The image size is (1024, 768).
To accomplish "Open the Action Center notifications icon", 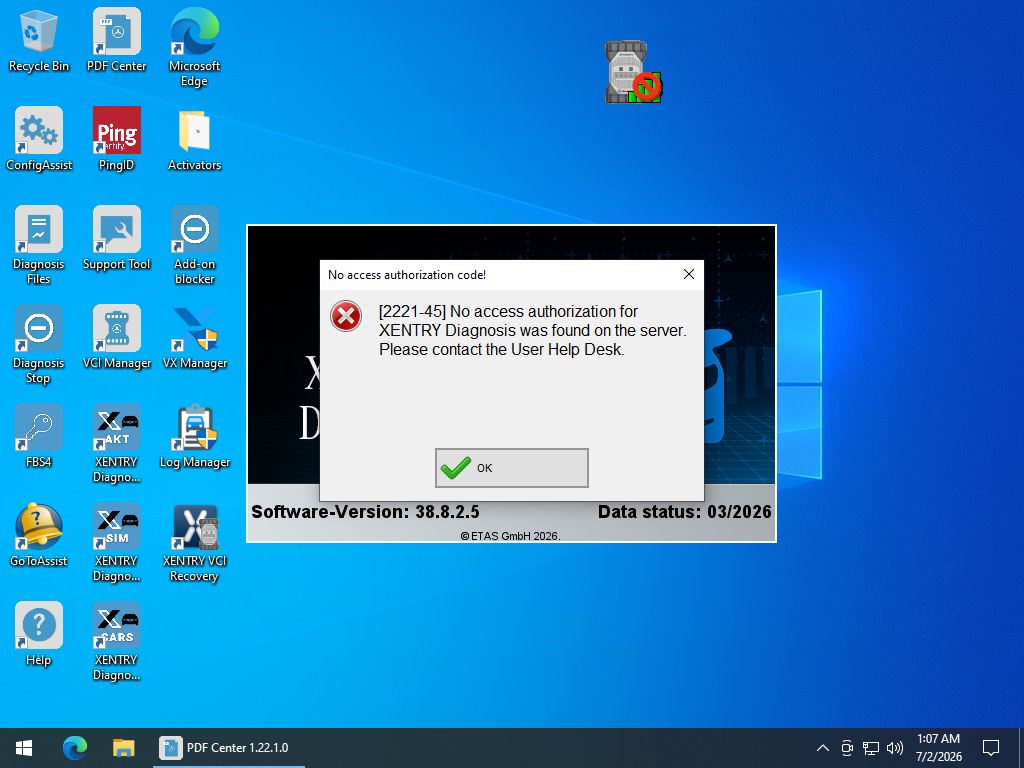I will pyautogui.click(x=991, y=748).
